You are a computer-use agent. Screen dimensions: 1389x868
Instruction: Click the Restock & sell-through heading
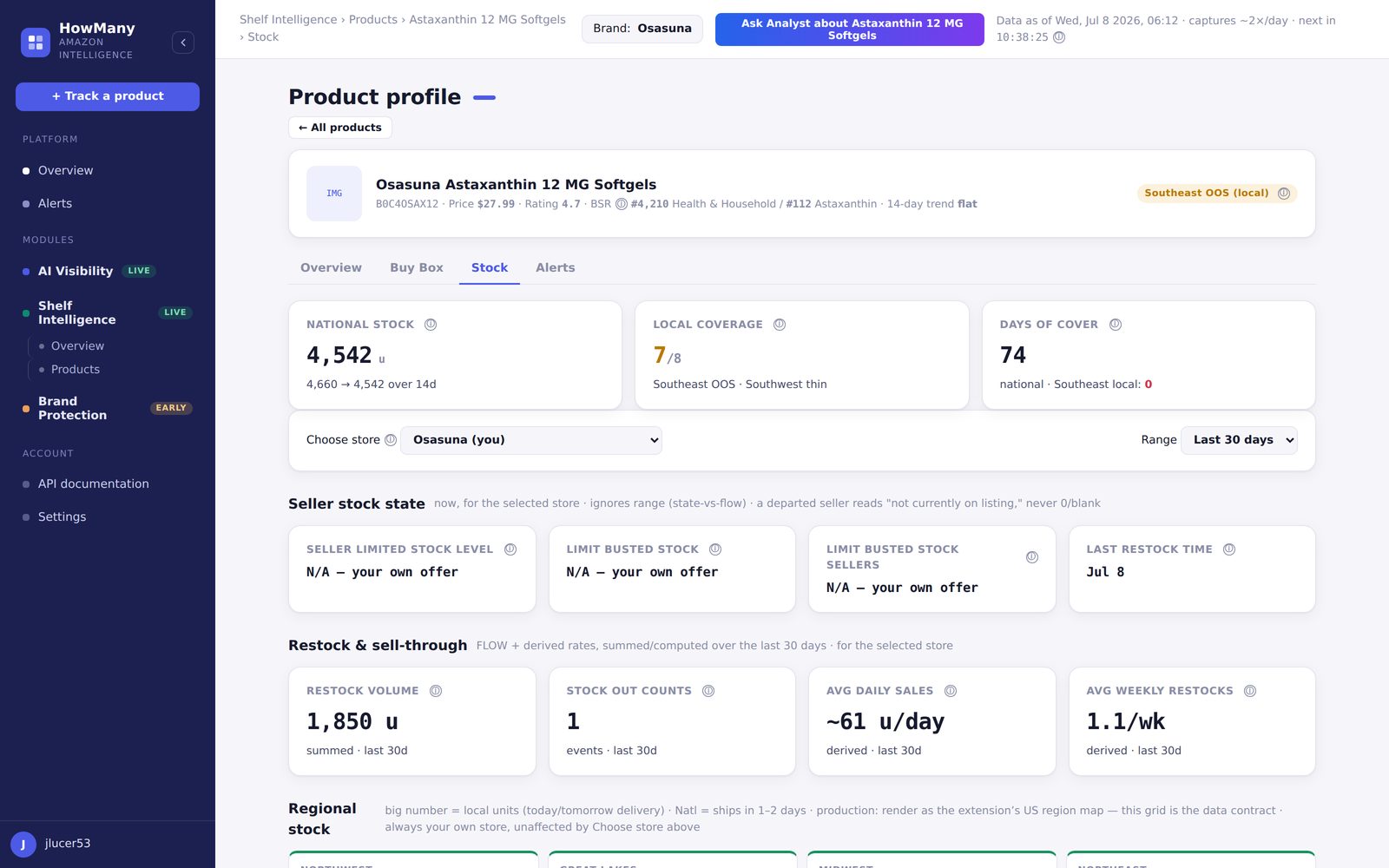[x=378, y=646]
